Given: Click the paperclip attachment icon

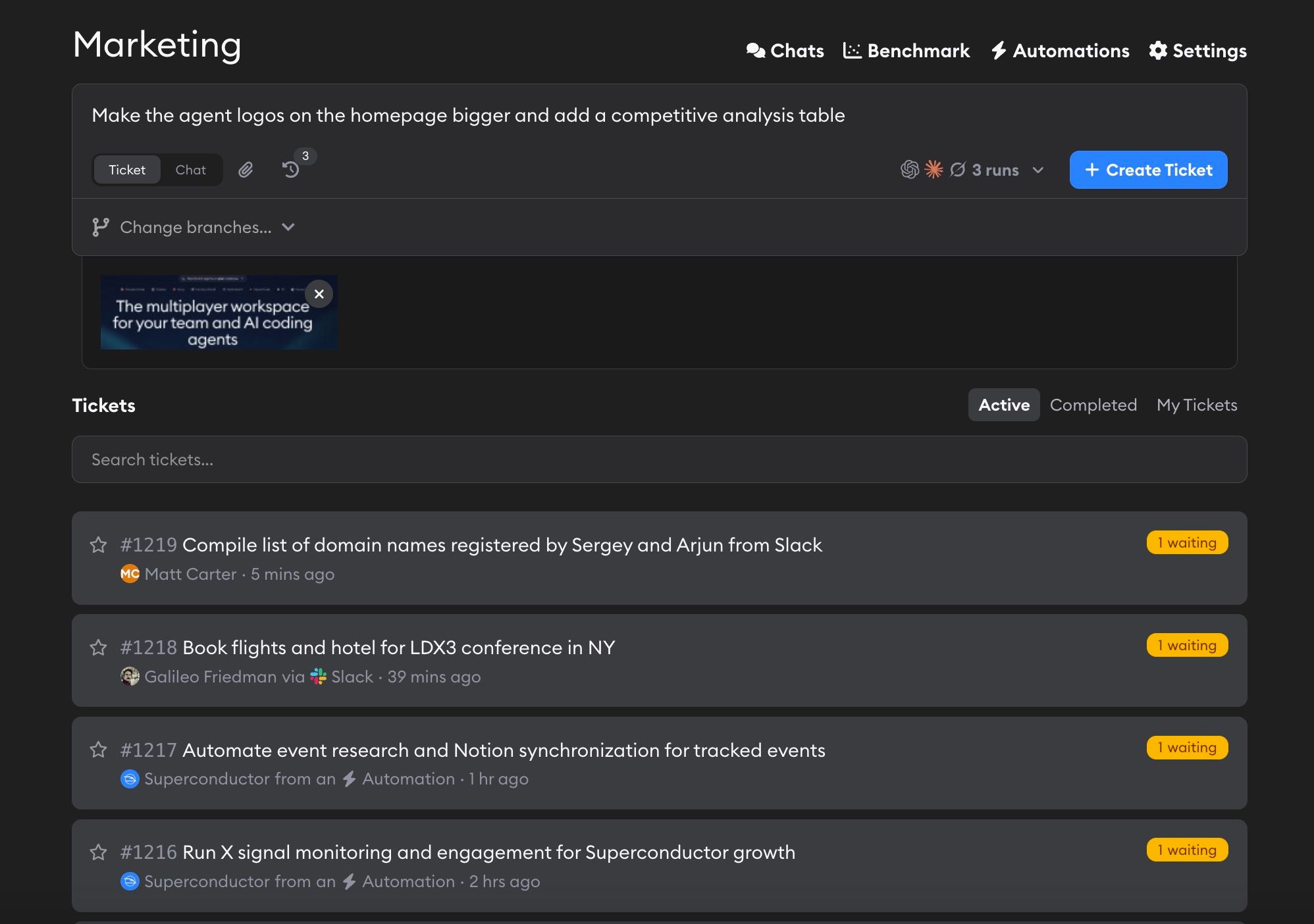Looking at the screenshot, I should 246,170.
